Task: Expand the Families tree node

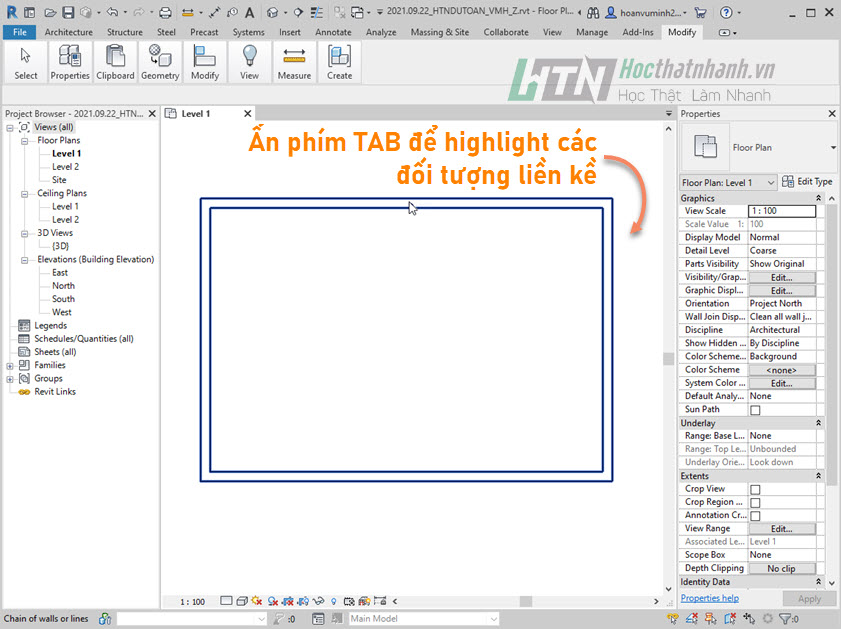Action: tap(10, 366)
